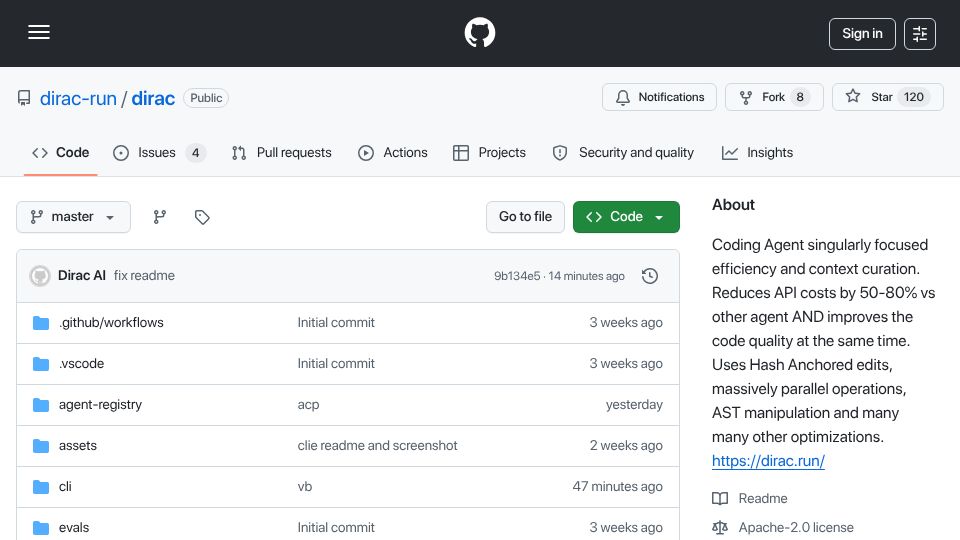Open the assets folder
This screenshot has width=960, height=540.
coord(78,446)
